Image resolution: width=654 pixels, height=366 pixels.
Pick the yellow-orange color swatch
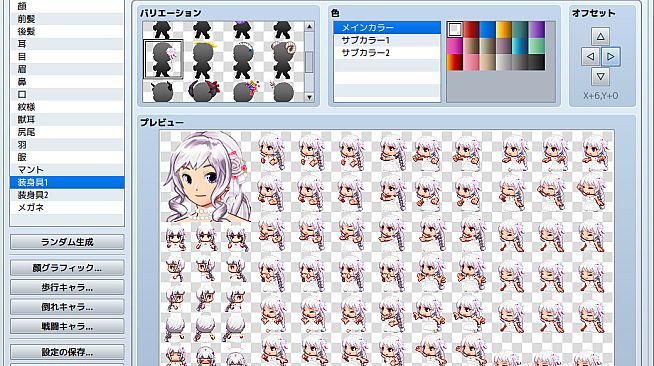click(x=504, y=30)
